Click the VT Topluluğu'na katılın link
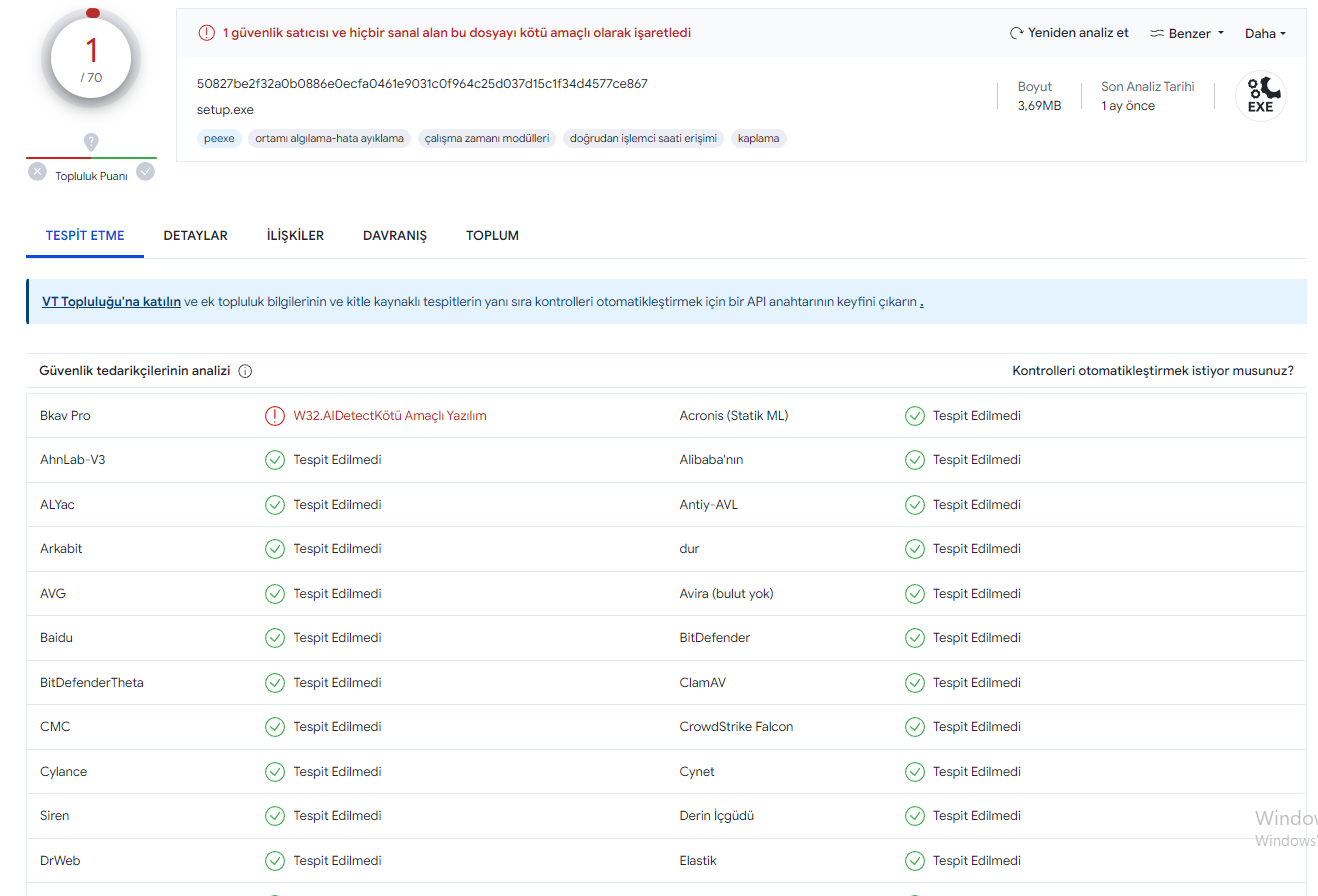 pyautogui.click(x=111, y=302)
